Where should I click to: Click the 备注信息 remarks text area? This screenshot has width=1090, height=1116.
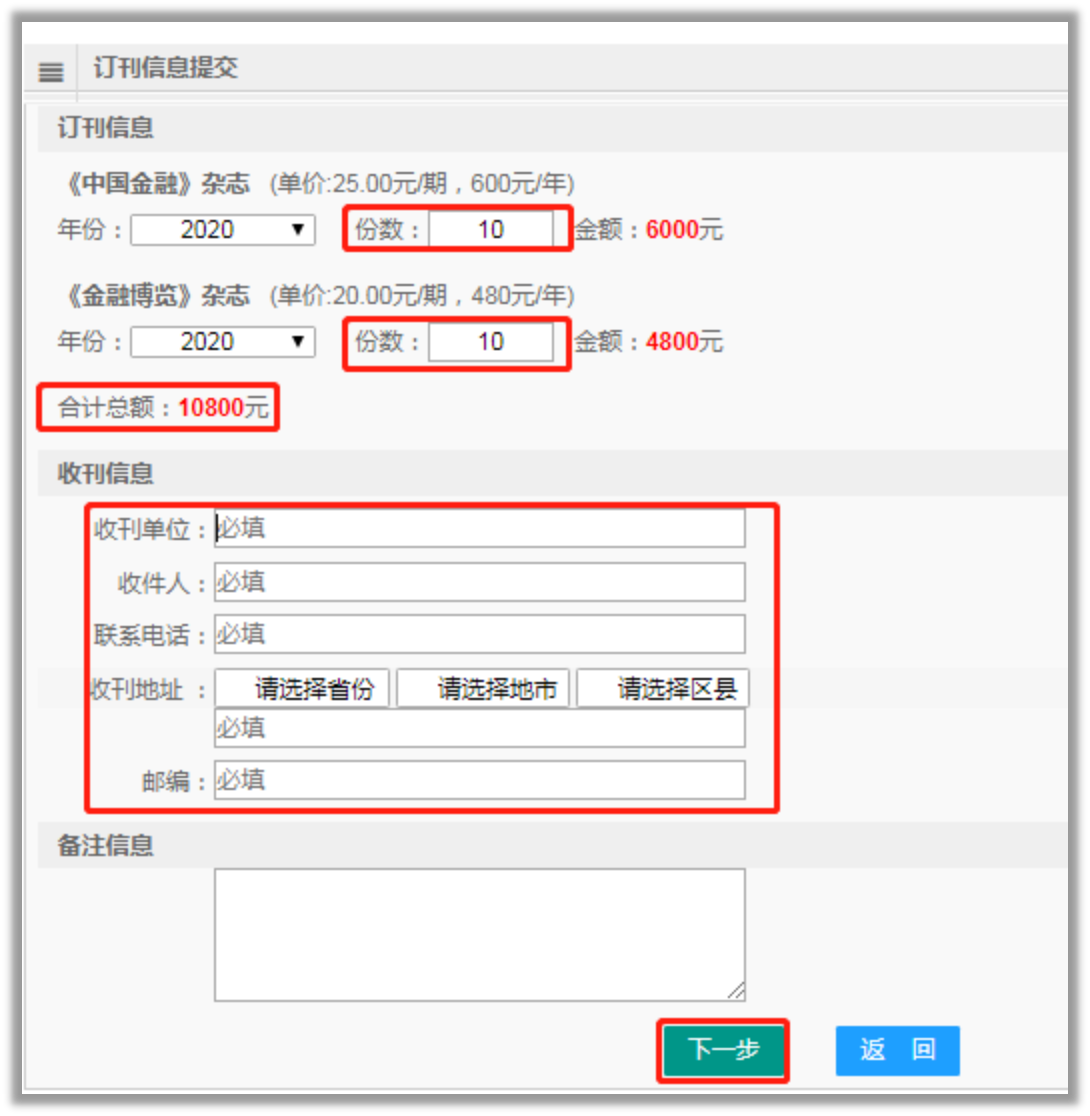[x=480, y=935]
